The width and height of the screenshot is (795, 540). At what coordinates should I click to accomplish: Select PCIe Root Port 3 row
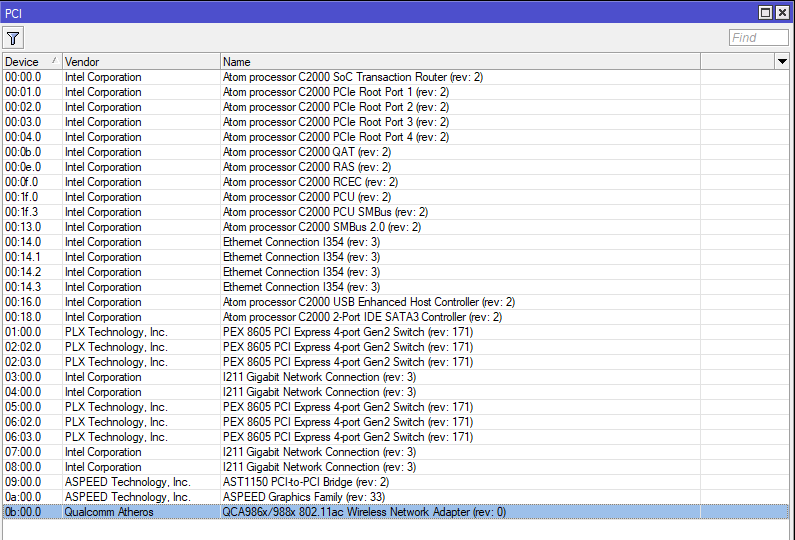pos(395,122)
